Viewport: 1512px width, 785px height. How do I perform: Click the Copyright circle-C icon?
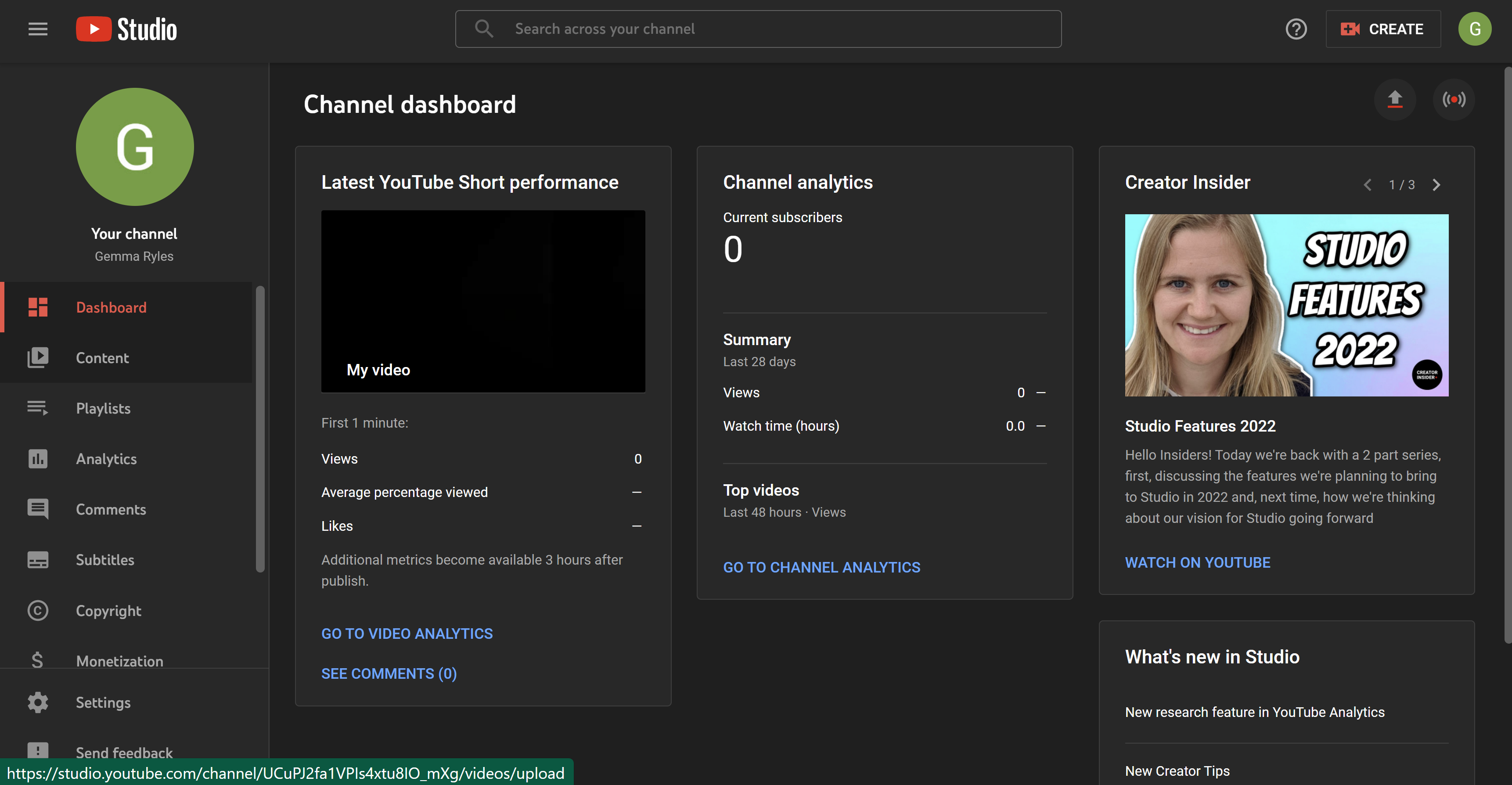click(38, 611)
